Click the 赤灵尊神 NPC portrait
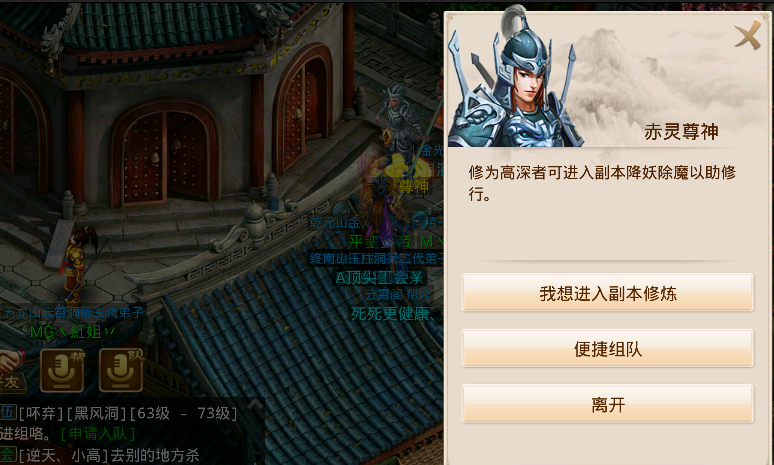774x465 pixels. click(514, 79)
